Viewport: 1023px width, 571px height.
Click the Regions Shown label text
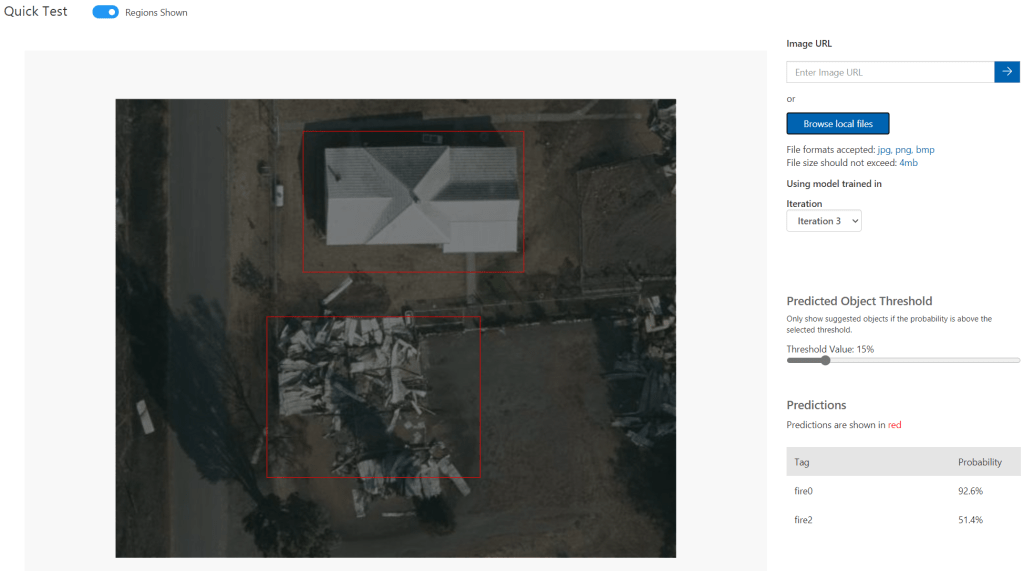[156, 13]
